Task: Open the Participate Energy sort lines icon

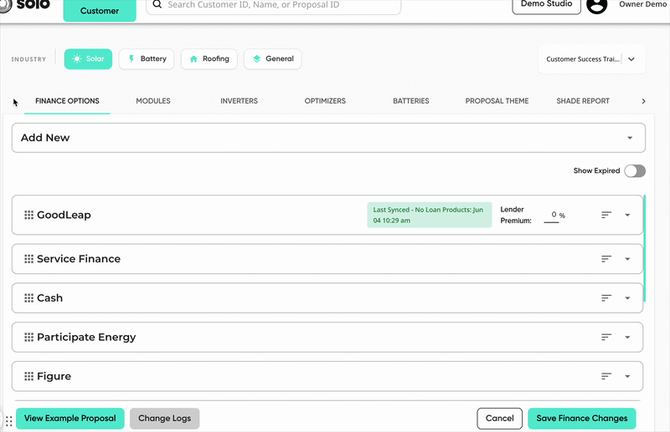Action: [606, 337]
